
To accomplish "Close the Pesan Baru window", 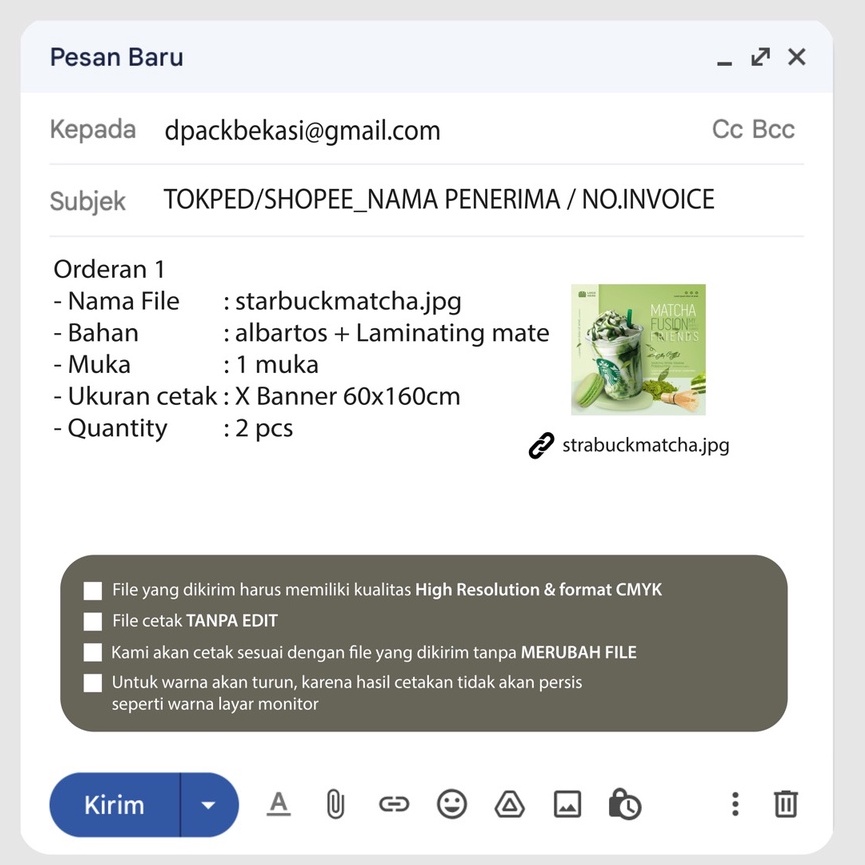I will (x=797, y=57).
